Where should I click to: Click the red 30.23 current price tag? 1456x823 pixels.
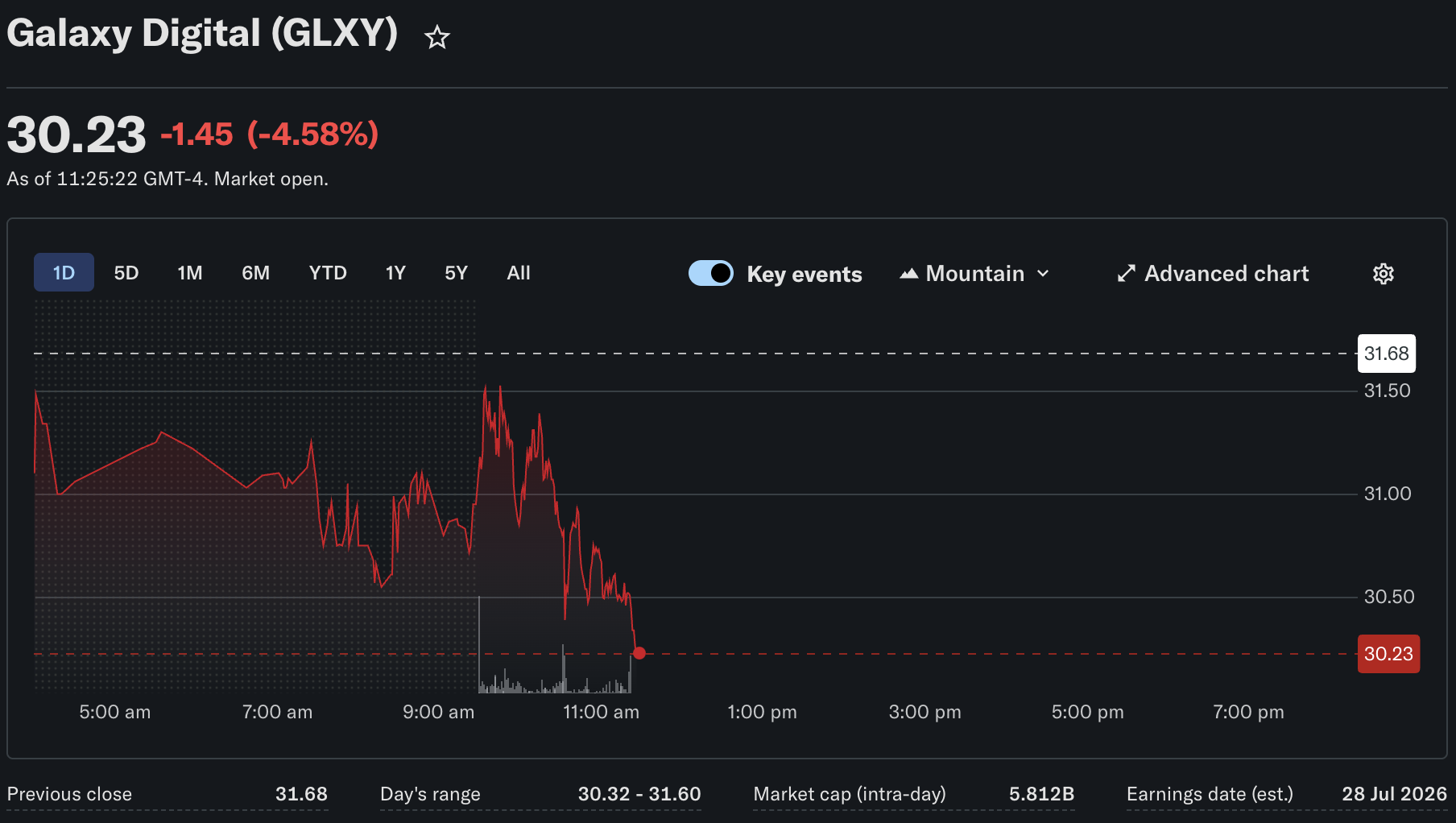click(1388, 654)
